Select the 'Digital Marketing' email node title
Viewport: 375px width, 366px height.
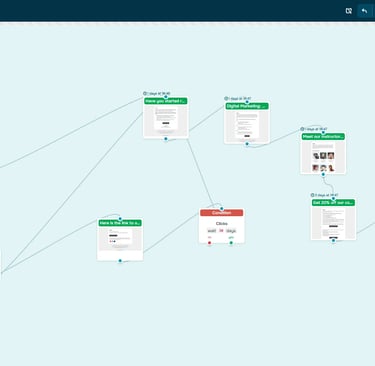coord(247,106)
